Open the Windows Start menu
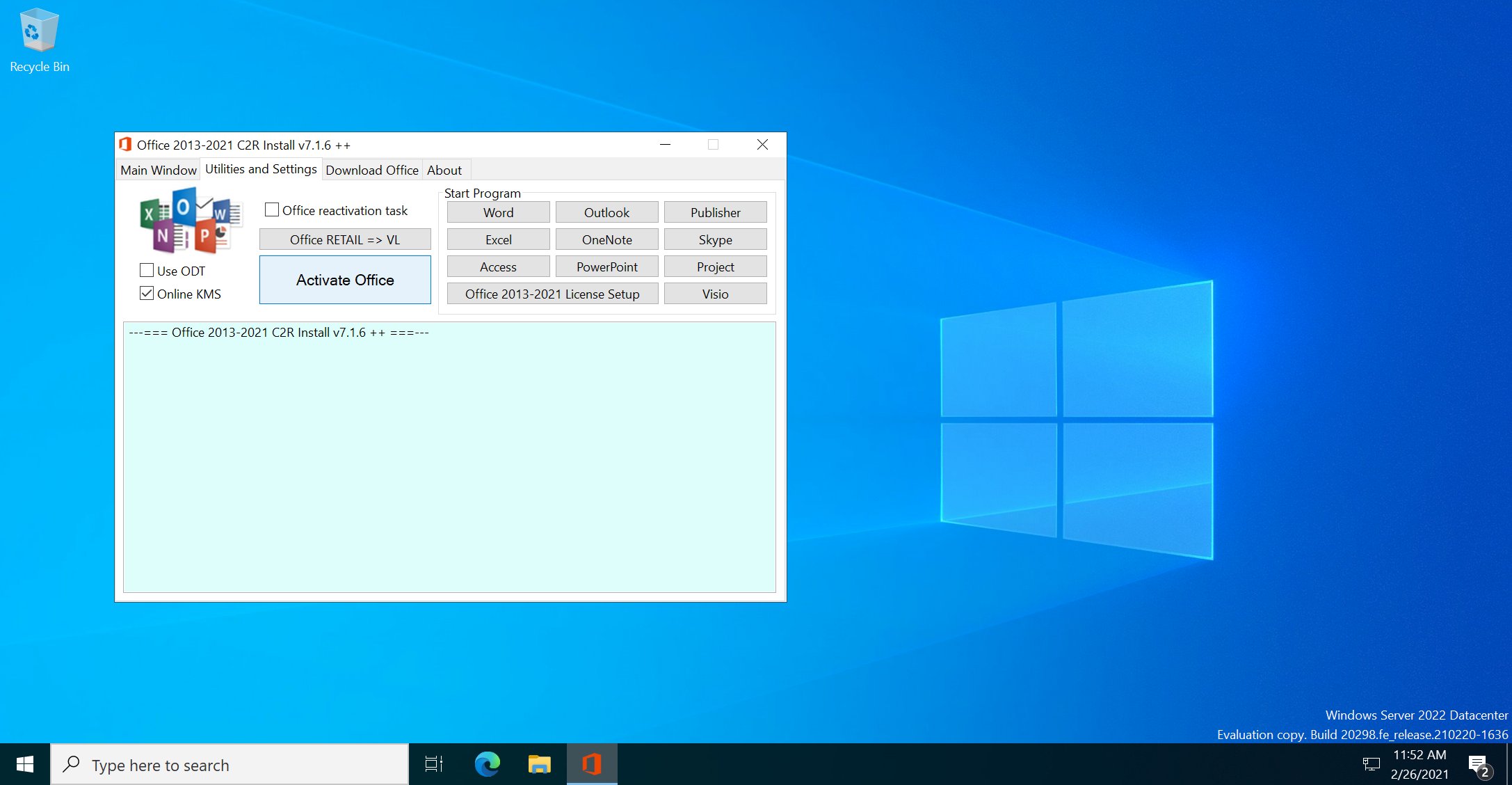The width and height of the screenshot is (1512, 785). point(25,765)
